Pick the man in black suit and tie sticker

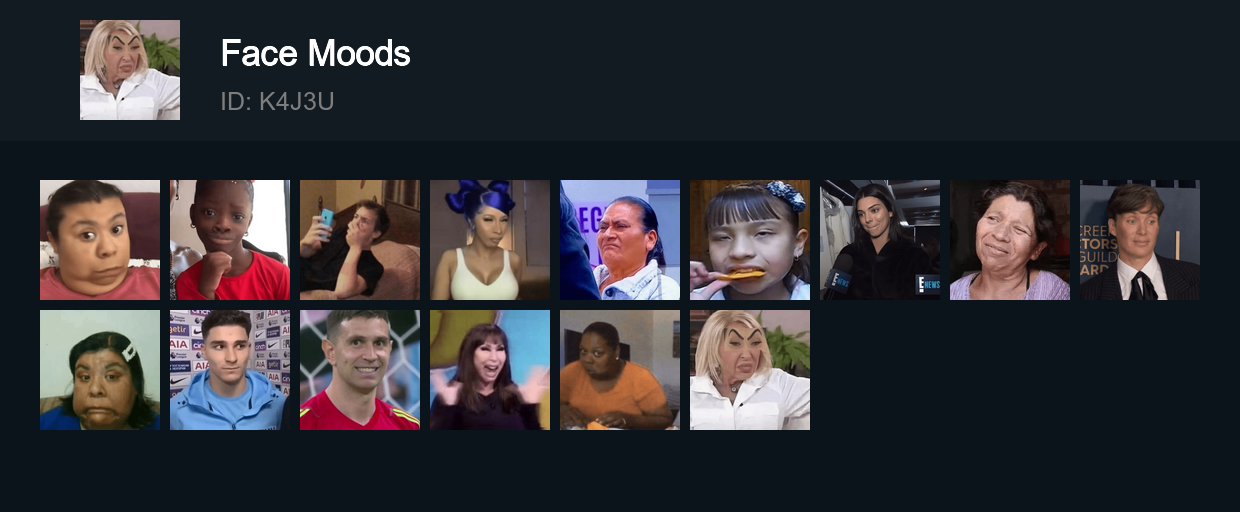[1140, 240]
